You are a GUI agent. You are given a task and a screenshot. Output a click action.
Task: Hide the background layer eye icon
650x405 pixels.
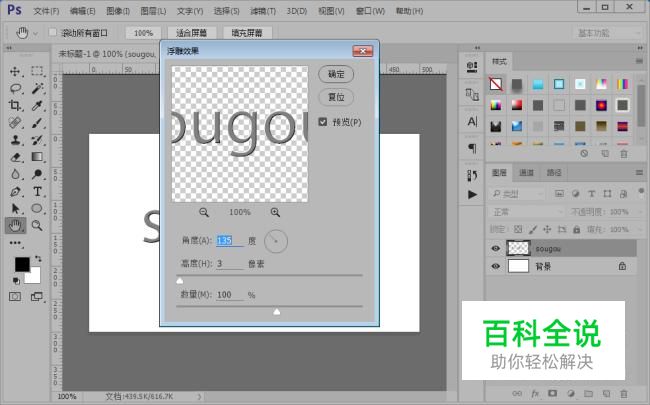(496, 266)
